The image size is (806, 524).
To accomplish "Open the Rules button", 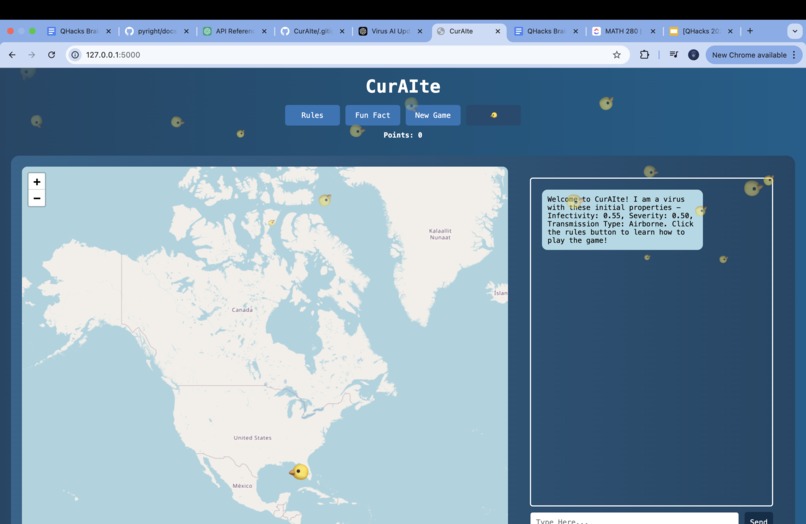I will pos(312,115).
